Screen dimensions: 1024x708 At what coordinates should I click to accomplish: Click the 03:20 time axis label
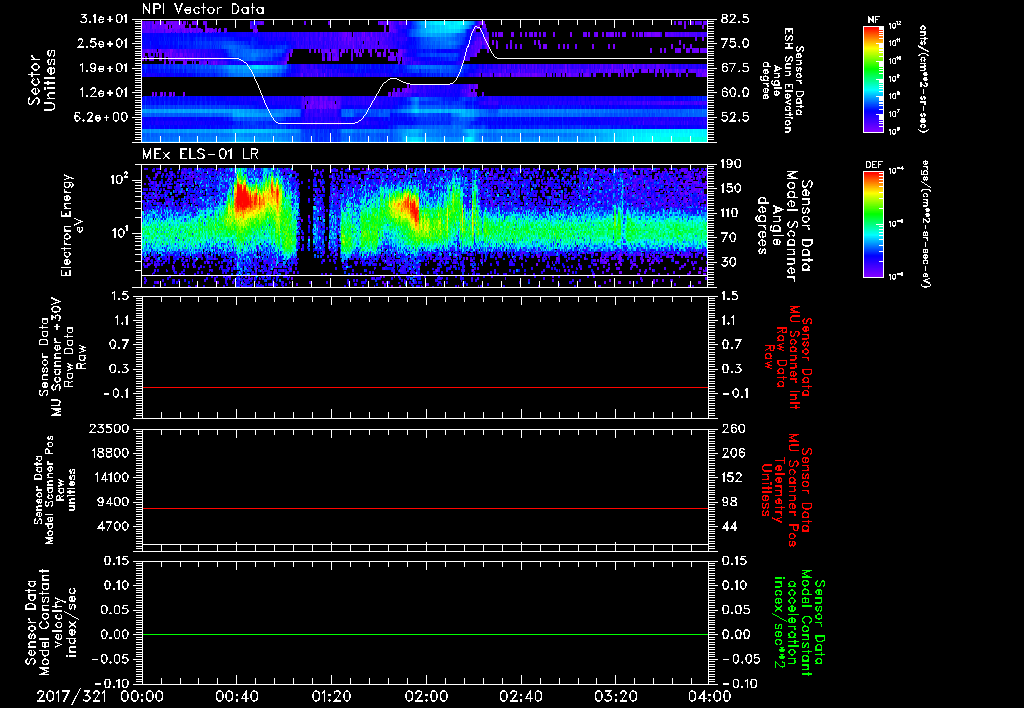615,696
